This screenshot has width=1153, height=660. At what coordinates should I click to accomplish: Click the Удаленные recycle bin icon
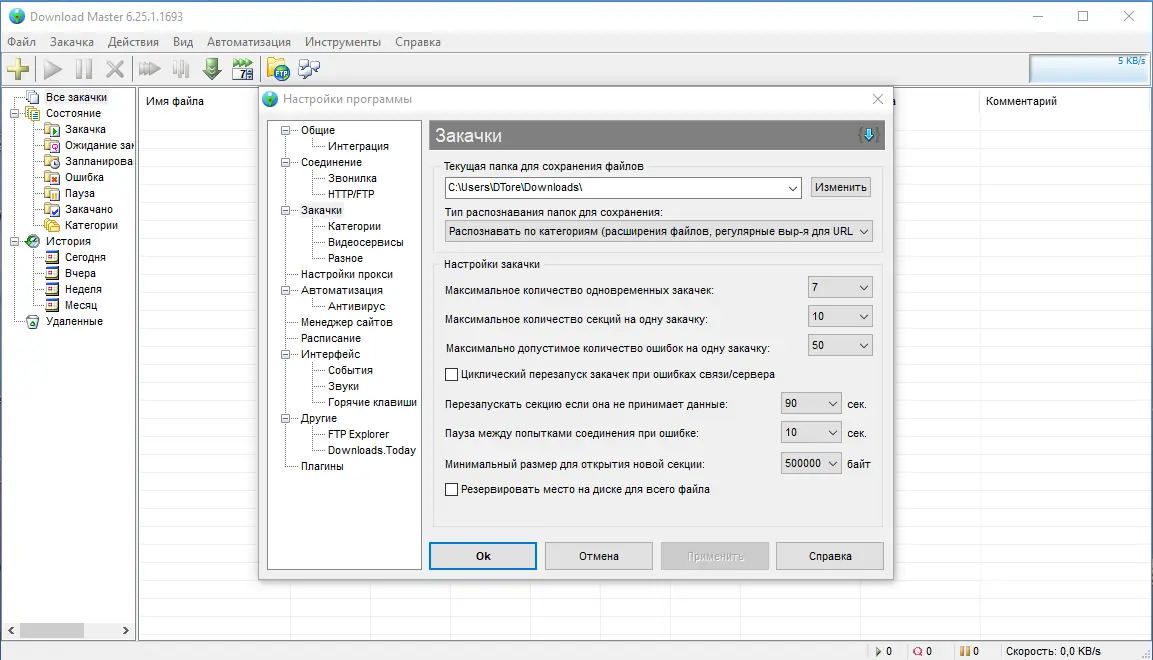pos(32,321)
